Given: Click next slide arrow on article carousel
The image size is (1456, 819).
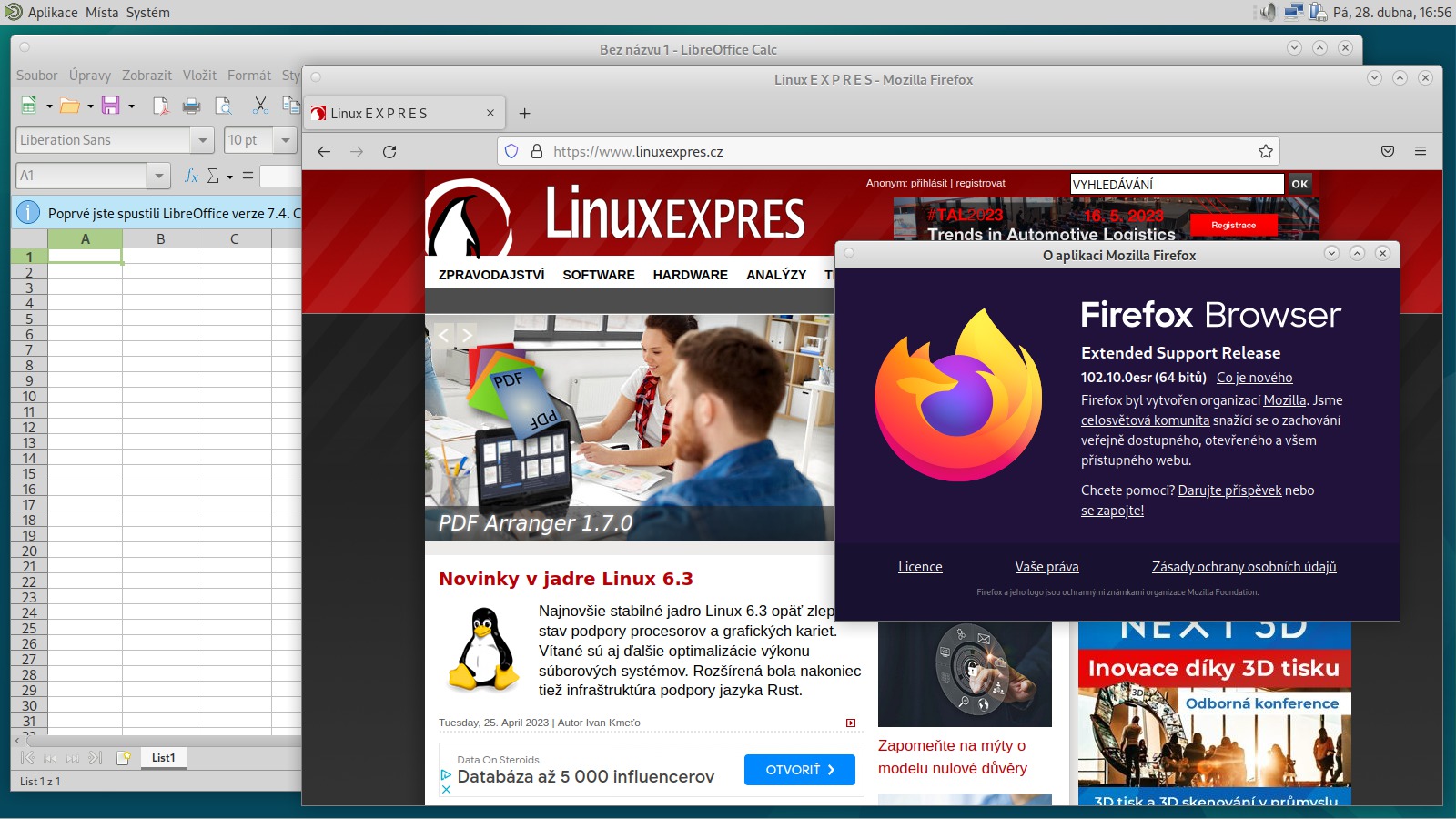Looking at the screenshot, I should pos(467,335).
